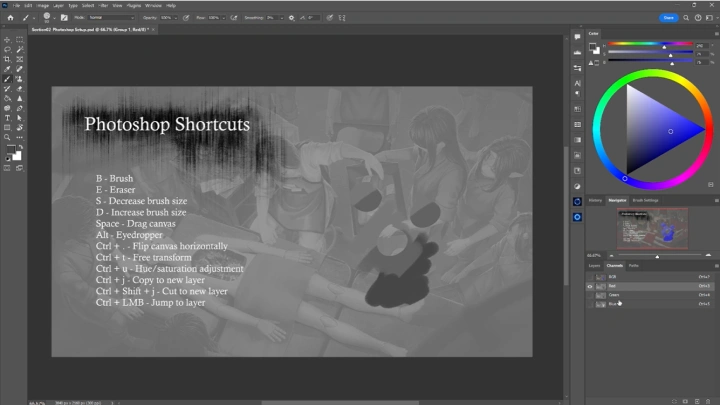The image size is (720, 405).
Task: Click the Navigator preview thumbnail
Action: [x=652, y=228]
